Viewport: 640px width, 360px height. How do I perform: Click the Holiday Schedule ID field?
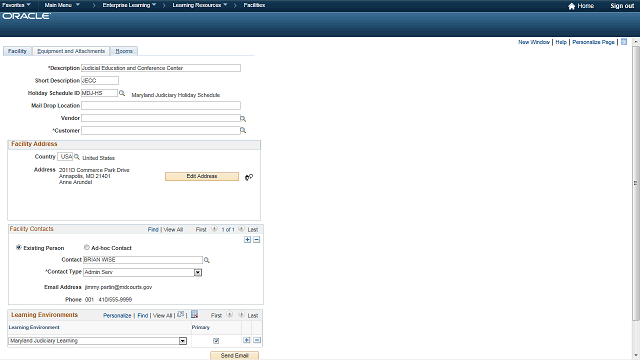[x=99, y=93]
